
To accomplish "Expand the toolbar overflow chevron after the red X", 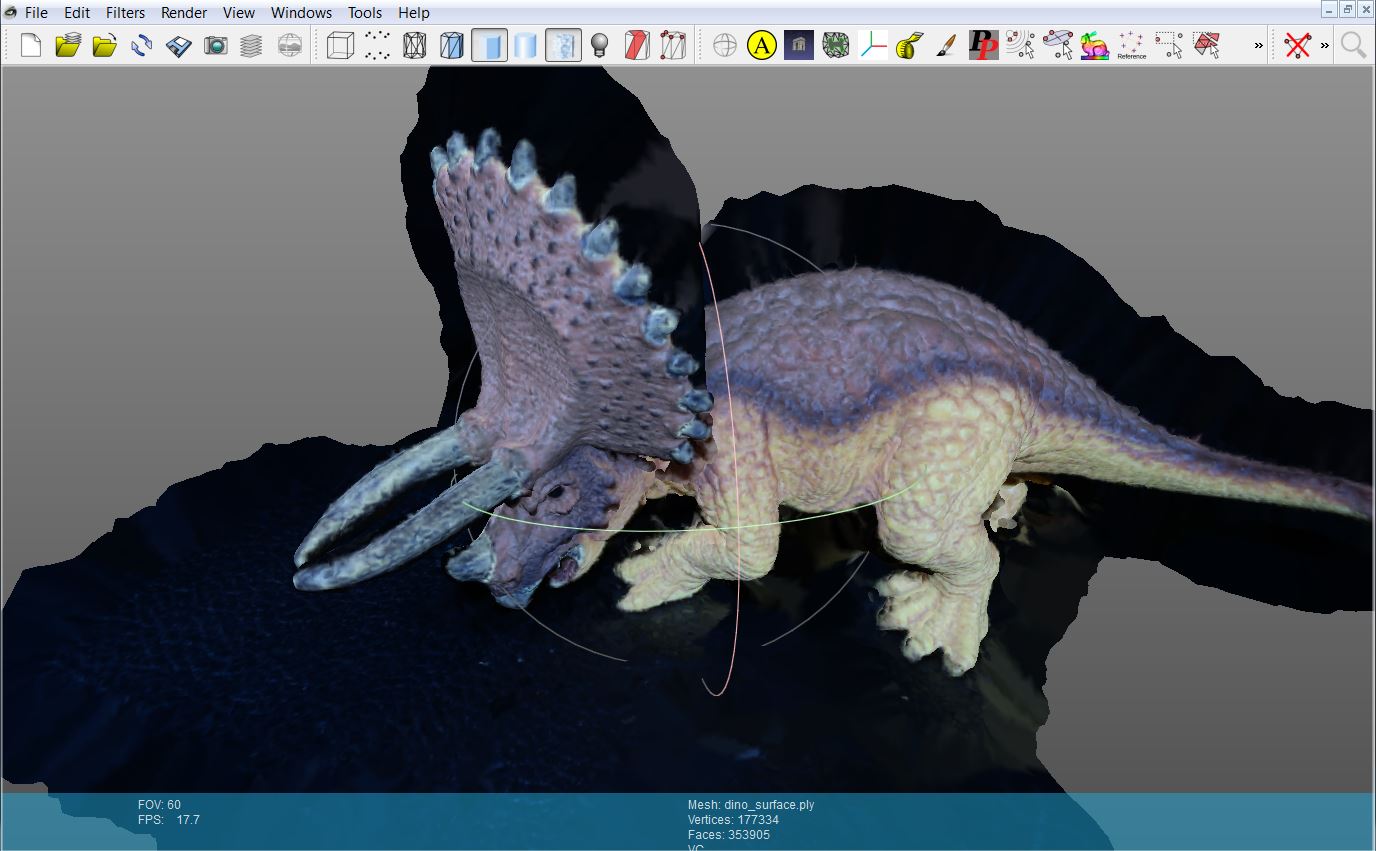I will (x=1325, y=45).
